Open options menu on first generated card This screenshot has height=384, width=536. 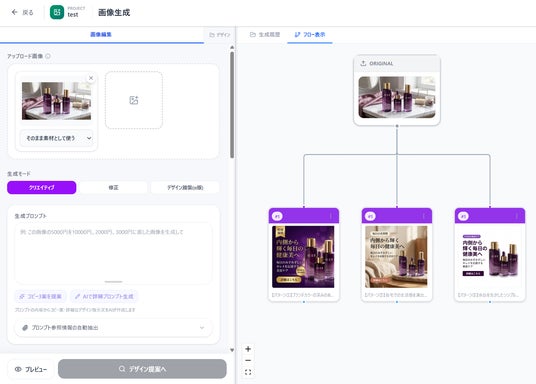331,216
